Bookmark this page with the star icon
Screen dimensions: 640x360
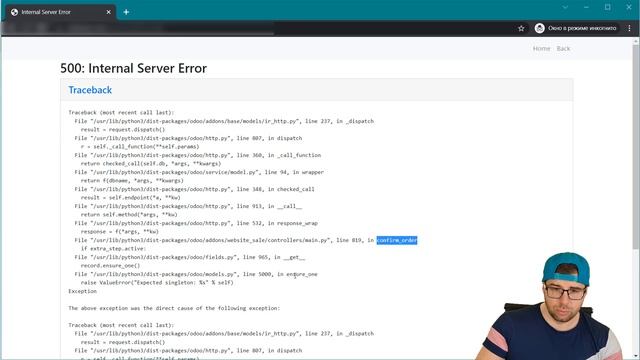(x=521, y=28)
